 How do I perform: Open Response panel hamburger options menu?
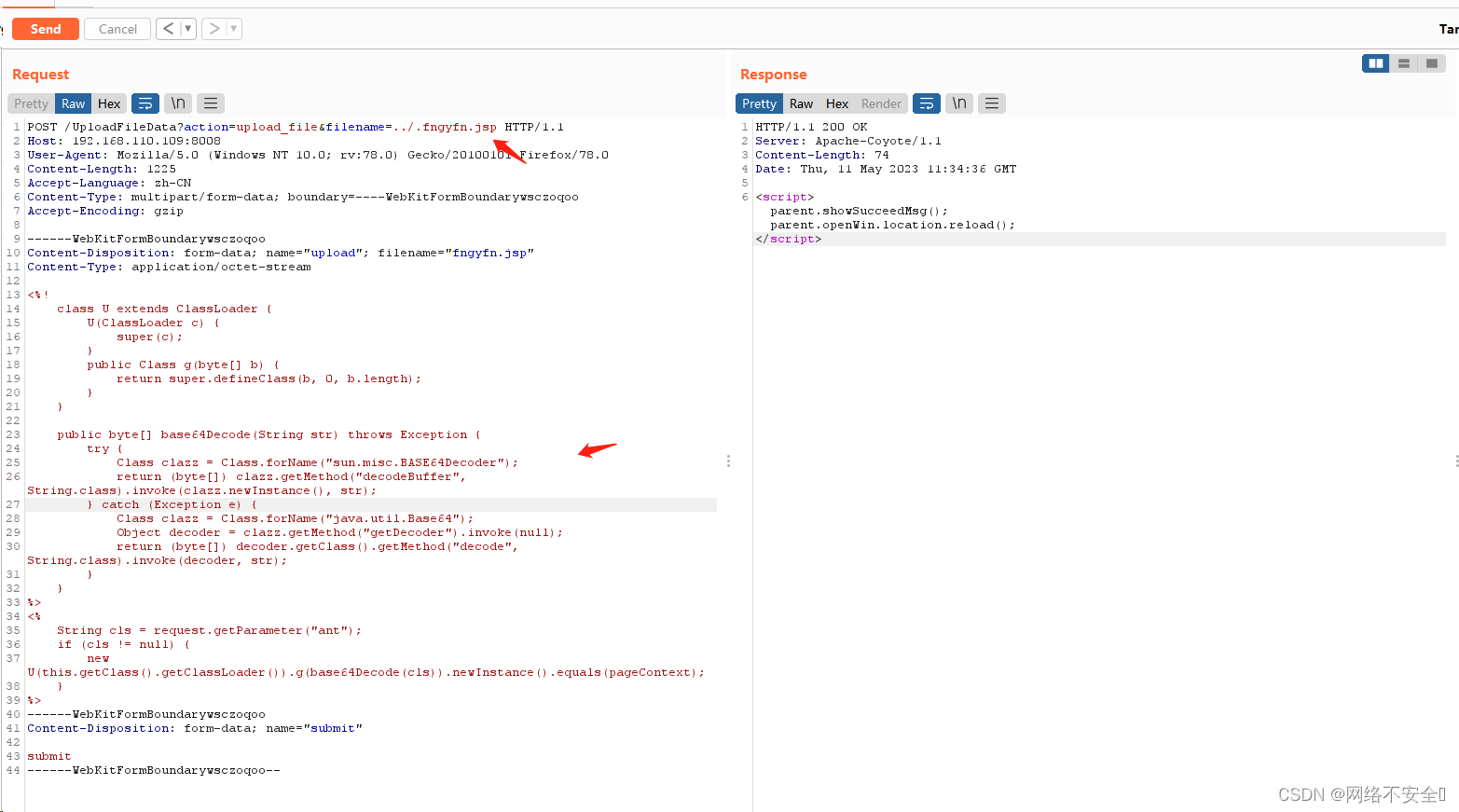point(992,103)
